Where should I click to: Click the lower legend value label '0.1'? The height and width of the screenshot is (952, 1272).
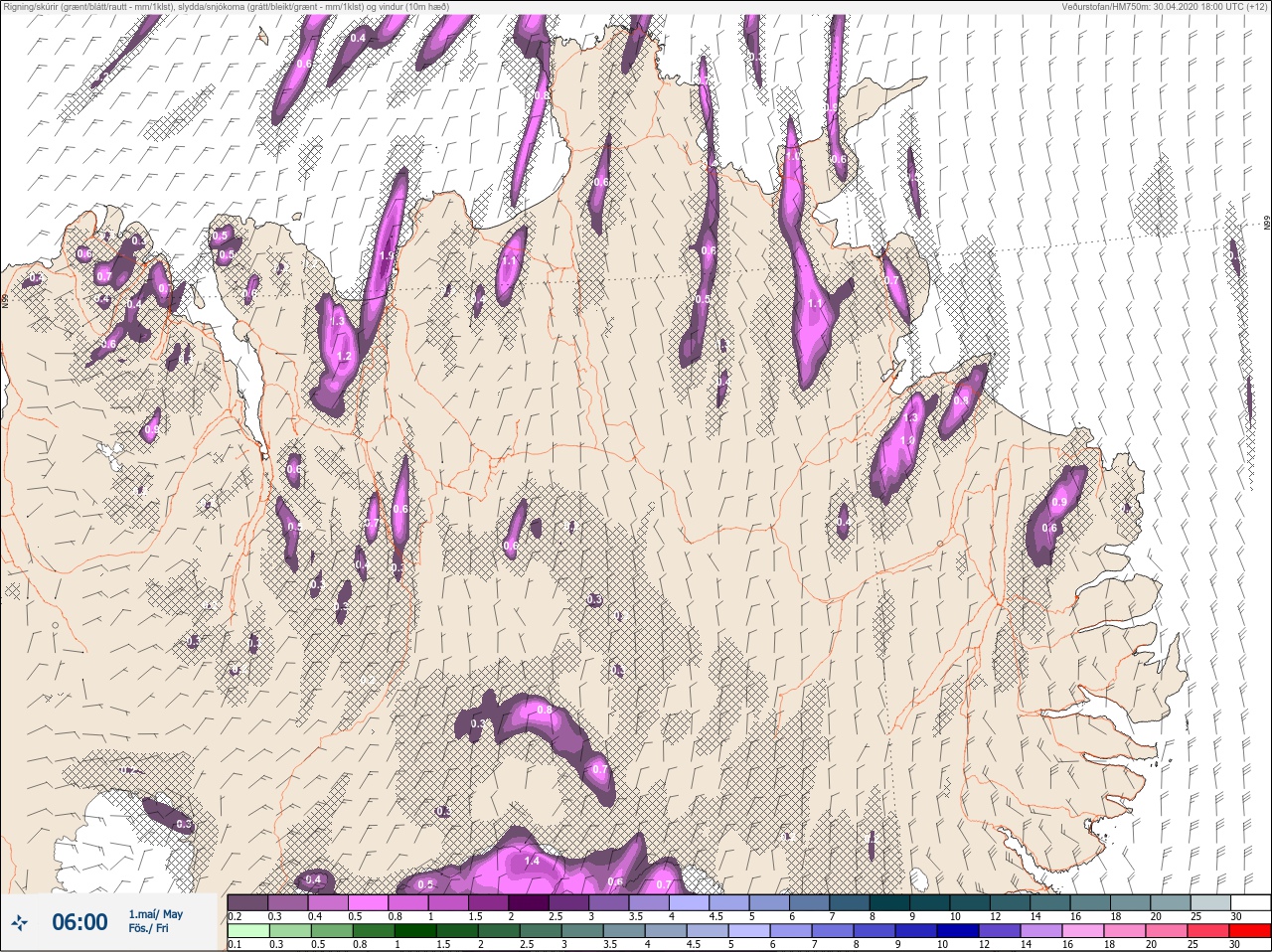[x=235, y=945]
